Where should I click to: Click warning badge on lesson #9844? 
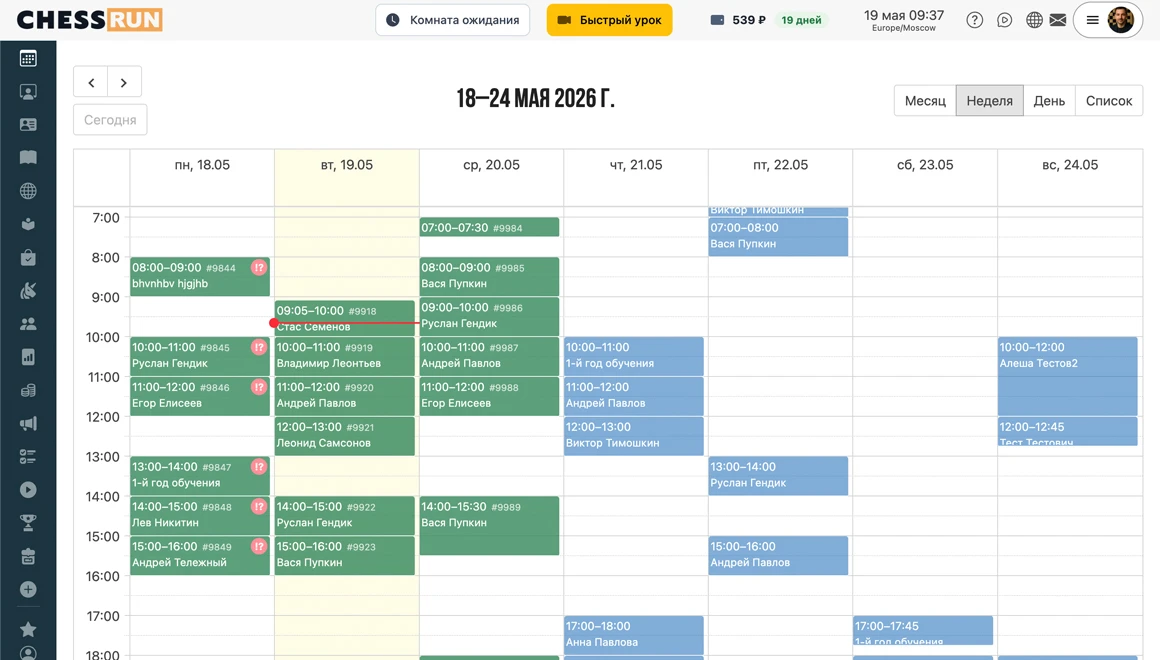coord(258,268)
